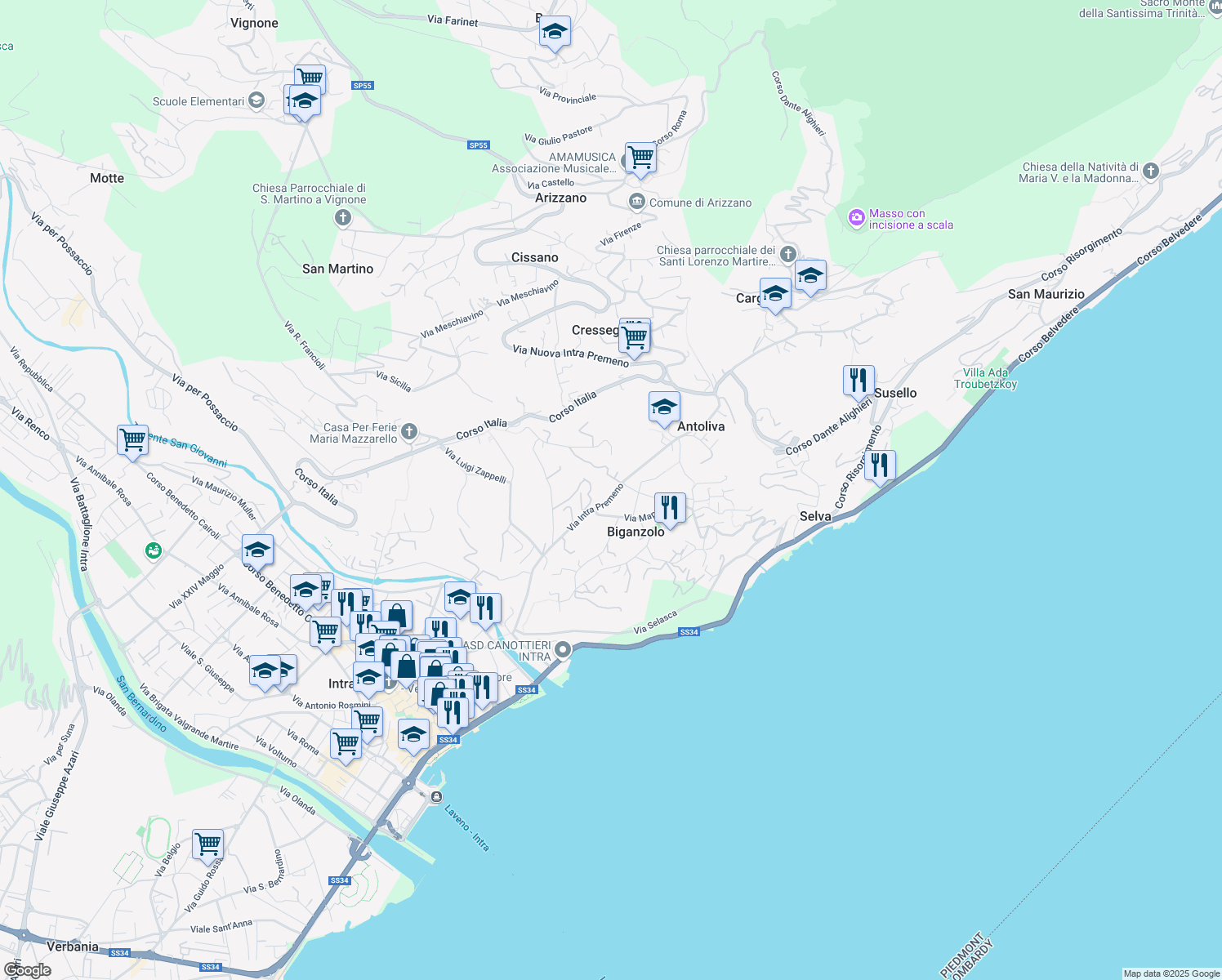This screenshot has width=1222, height=980.
Task: Select the green pin near Via XXIV Maggio
Action: point(153,551)
